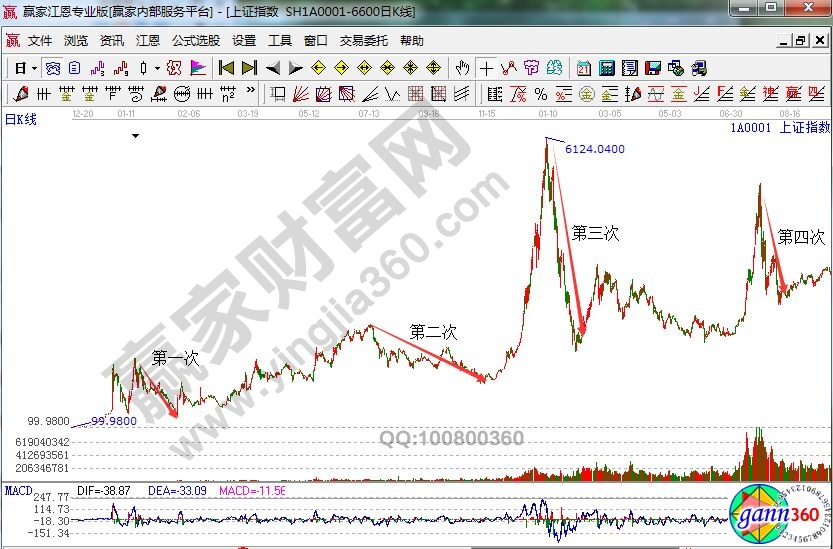Open the 公式选股 menu
The image size is (833, 549).
click(x=195, y=41)
